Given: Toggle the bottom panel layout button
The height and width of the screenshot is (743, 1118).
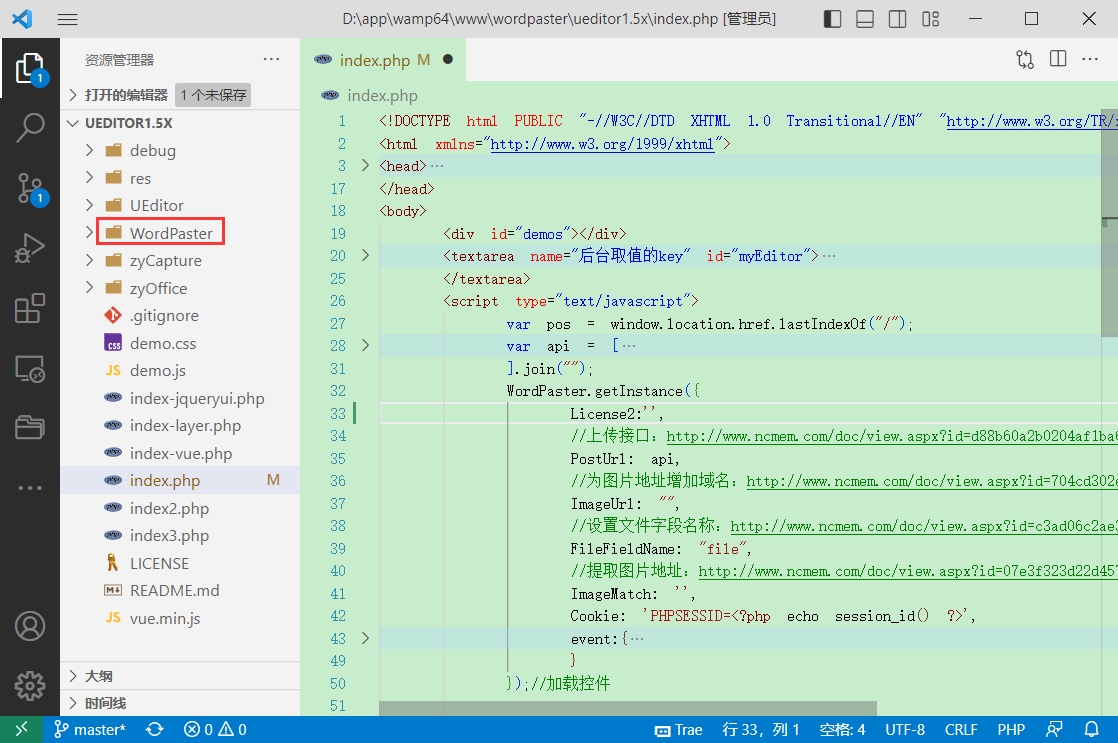Looking at the screenshot, I should (x=865, y=19).
